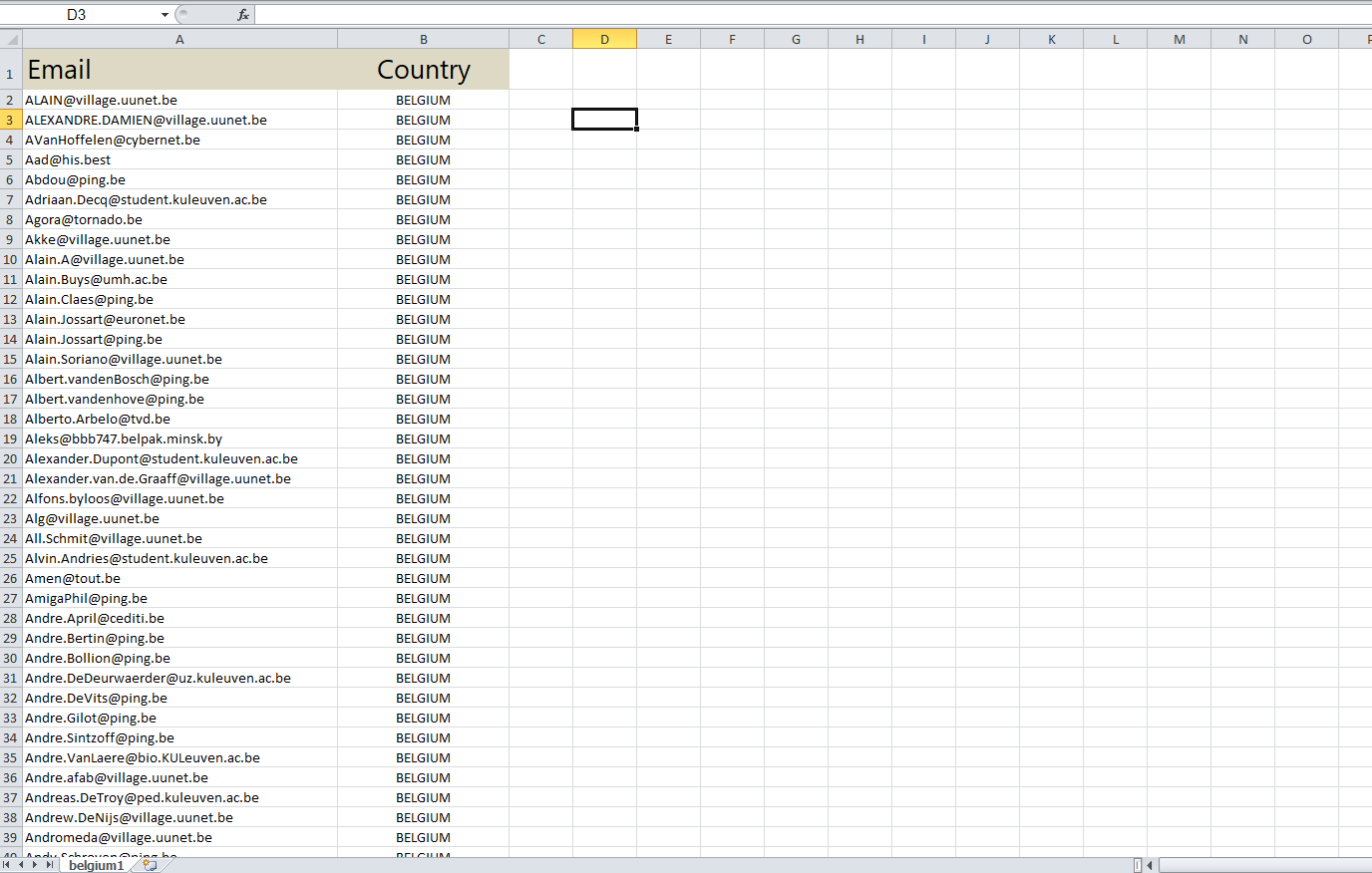Click the previous sheet tab arrow
The image size is (1372, 873).
click(21, 865)
